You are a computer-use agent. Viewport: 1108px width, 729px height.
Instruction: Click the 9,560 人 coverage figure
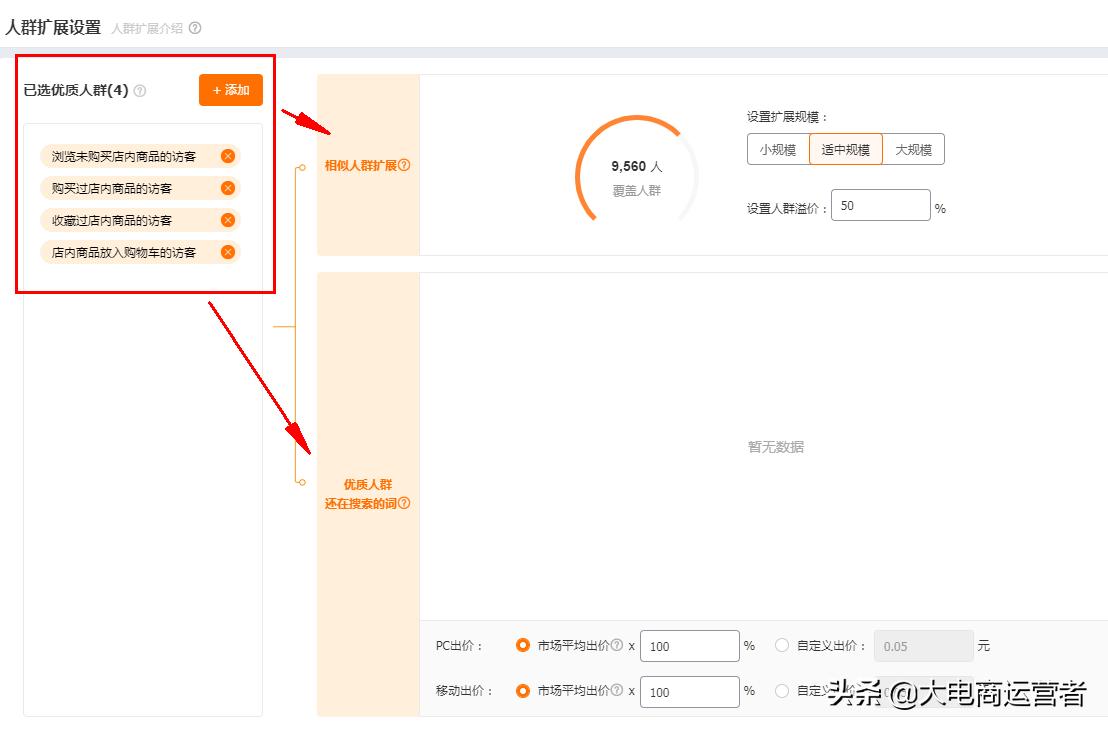[x=637, y=166]
